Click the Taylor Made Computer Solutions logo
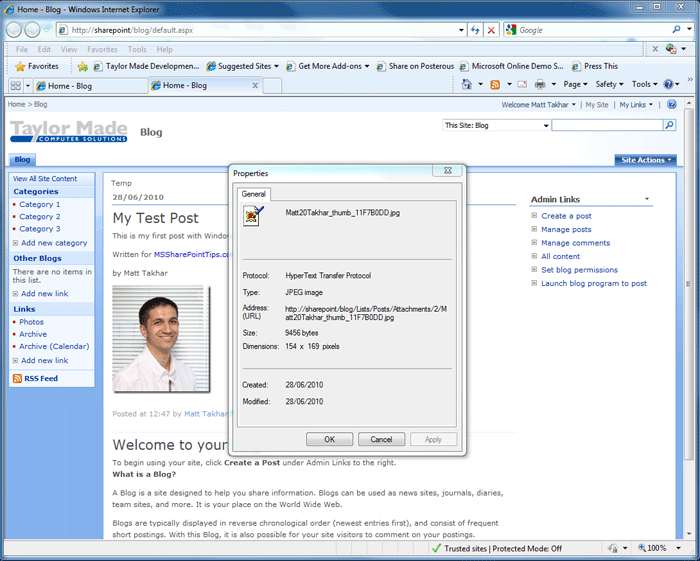The height and width of the screenshot is (561, 700). pyautogui.click(x=69, y=132)
